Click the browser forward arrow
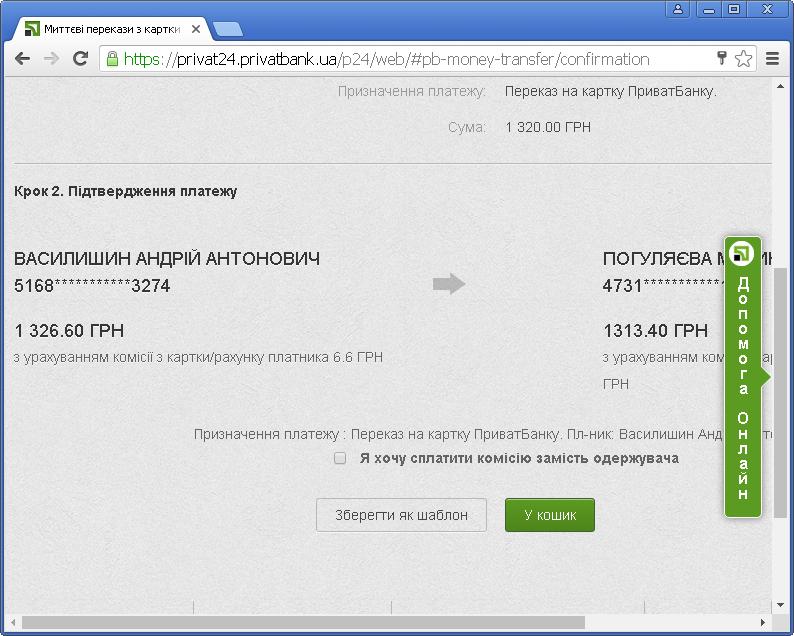This screenshot has width=794, height=636. click(51, 59)
